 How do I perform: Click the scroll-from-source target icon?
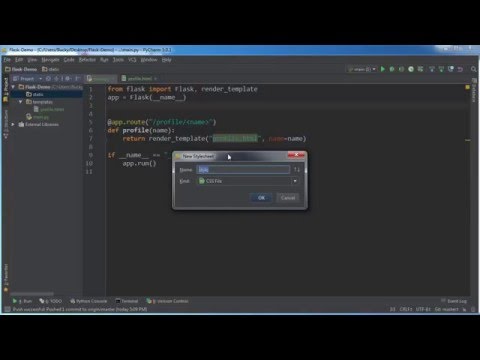tap(48, 79)
